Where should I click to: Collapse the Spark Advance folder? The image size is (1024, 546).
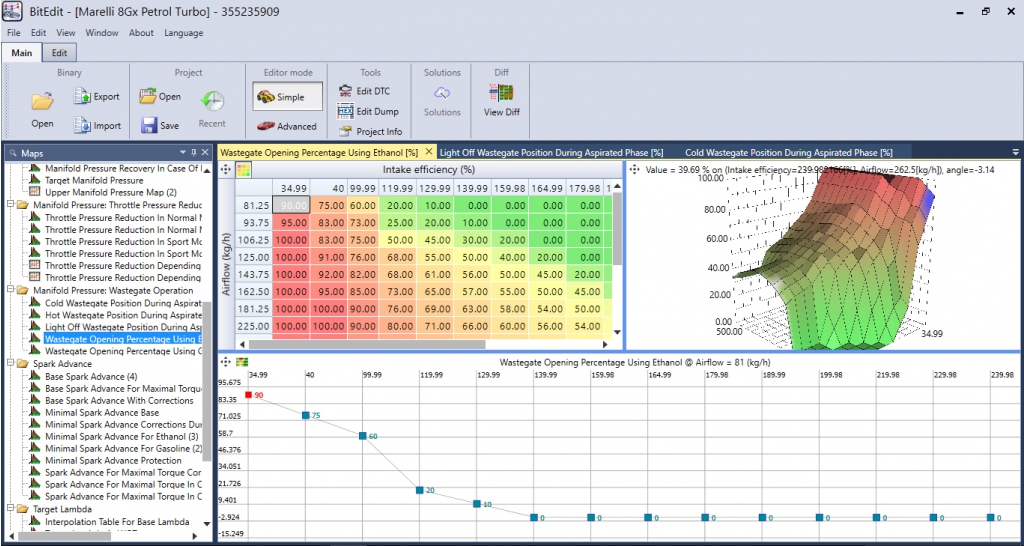click(x=10, y=364)
